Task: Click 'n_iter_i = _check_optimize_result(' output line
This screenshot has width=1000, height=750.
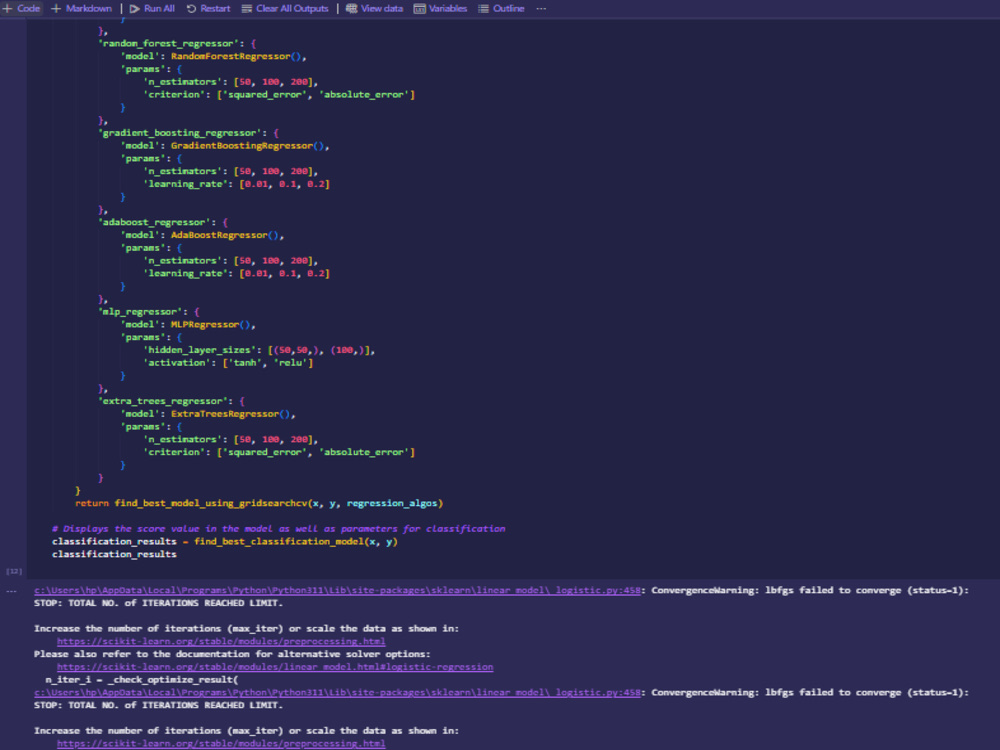Action: [x=142, y=680]
